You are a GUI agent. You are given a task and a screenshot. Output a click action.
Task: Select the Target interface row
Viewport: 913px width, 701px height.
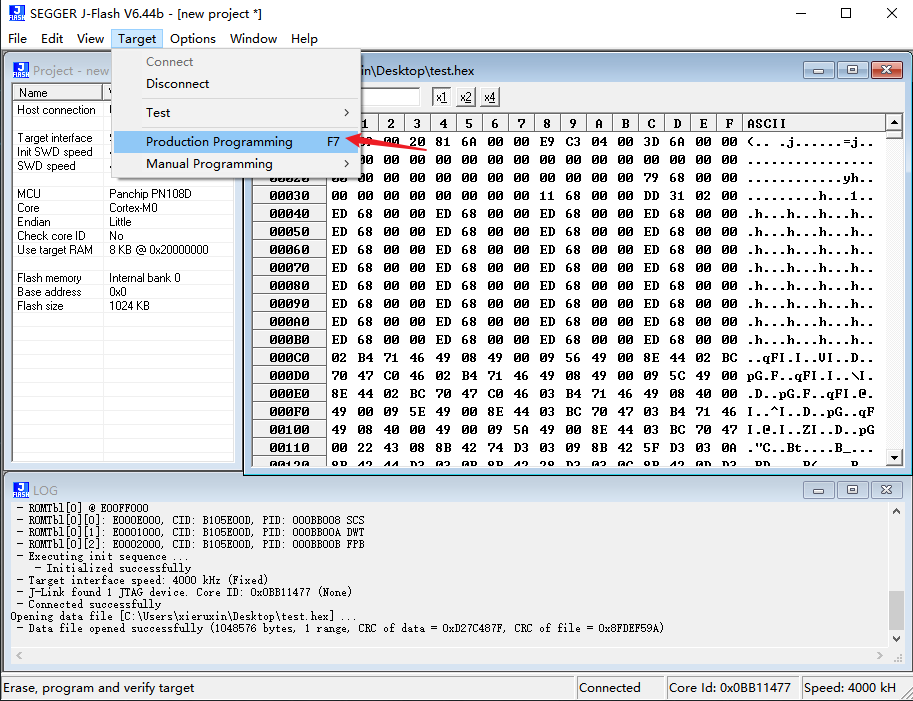(123, 138)
